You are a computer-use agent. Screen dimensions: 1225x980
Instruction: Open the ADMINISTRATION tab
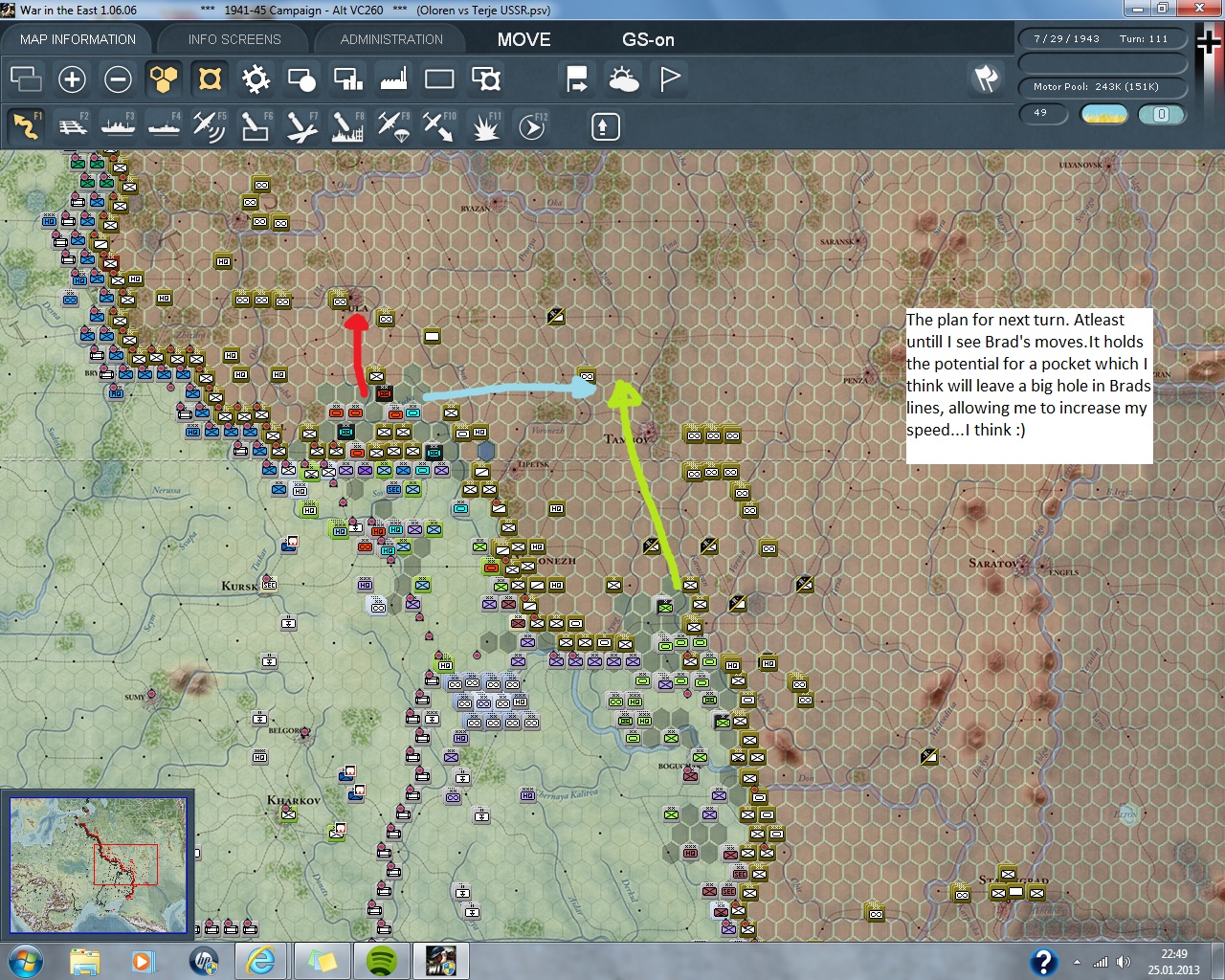point(391,39)
